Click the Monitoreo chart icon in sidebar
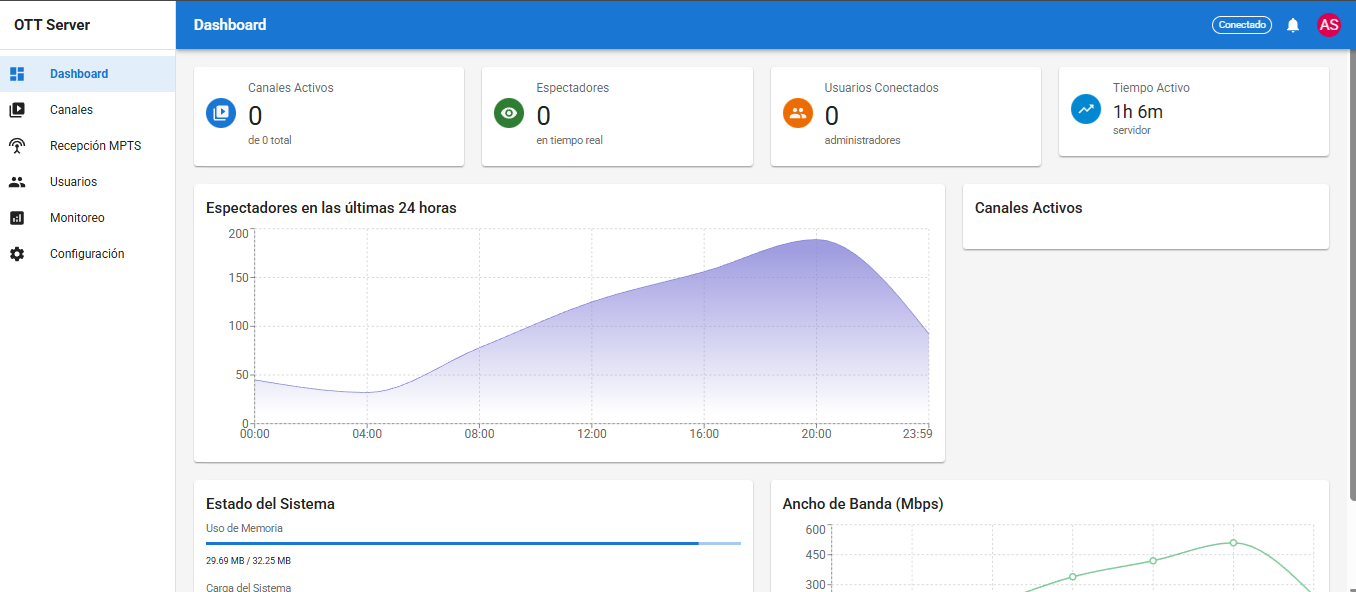1356x592 pixels. [x=17, y=218]
